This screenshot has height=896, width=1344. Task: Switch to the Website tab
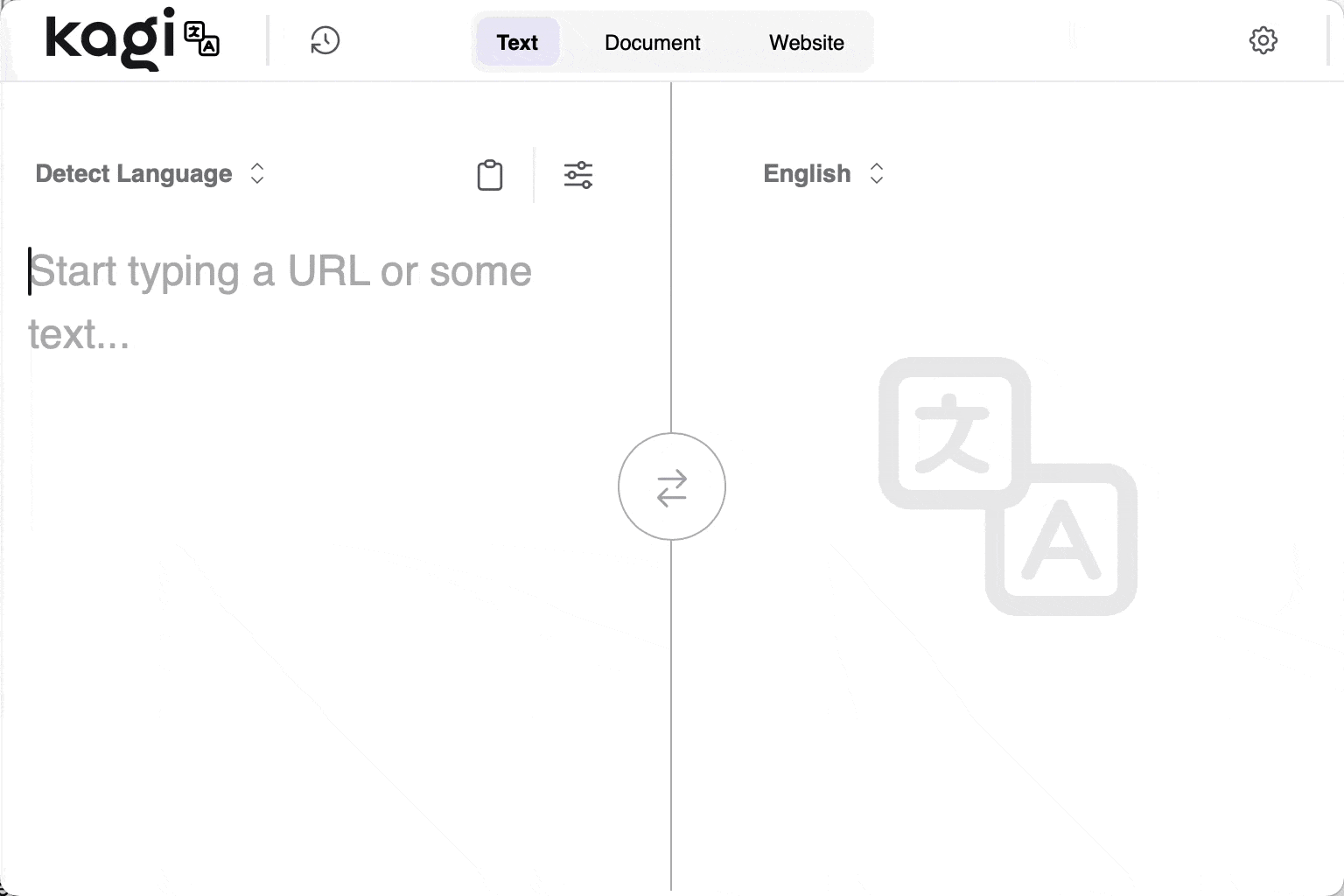pyautogui.click(x=806, y=42)
